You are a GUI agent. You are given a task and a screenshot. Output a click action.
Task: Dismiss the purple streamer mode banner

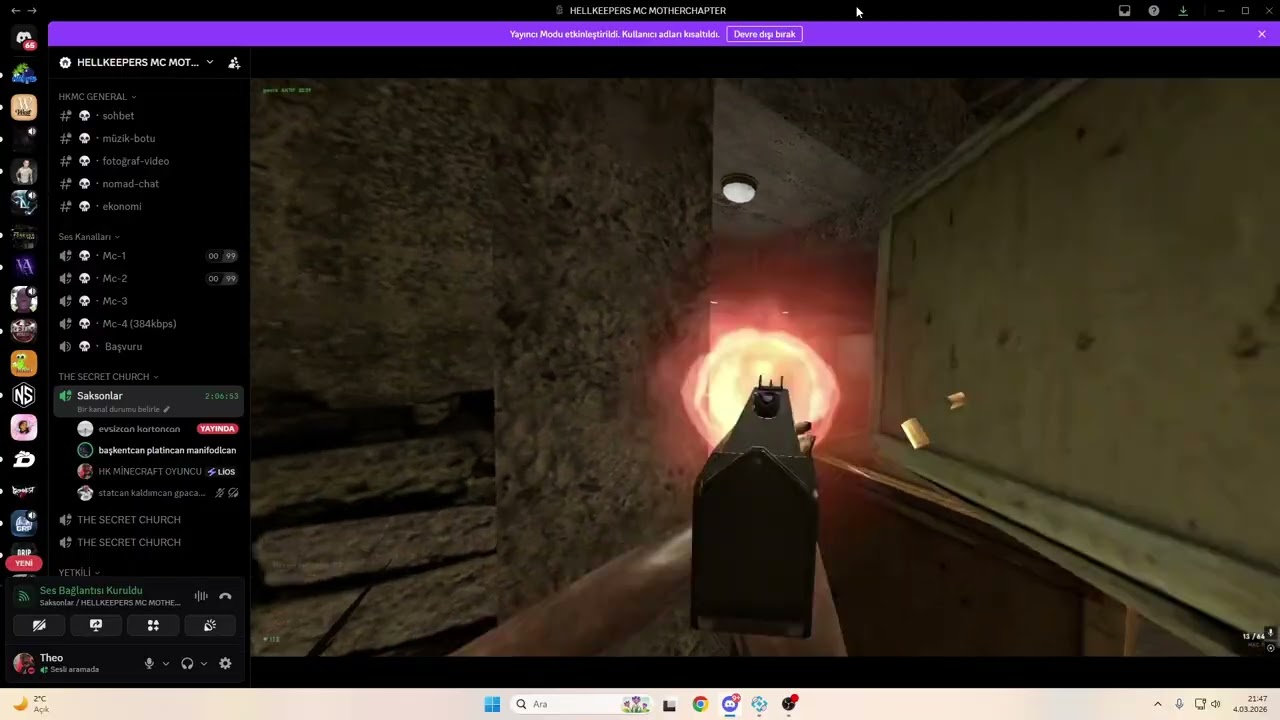click(x=1262, y=34)
